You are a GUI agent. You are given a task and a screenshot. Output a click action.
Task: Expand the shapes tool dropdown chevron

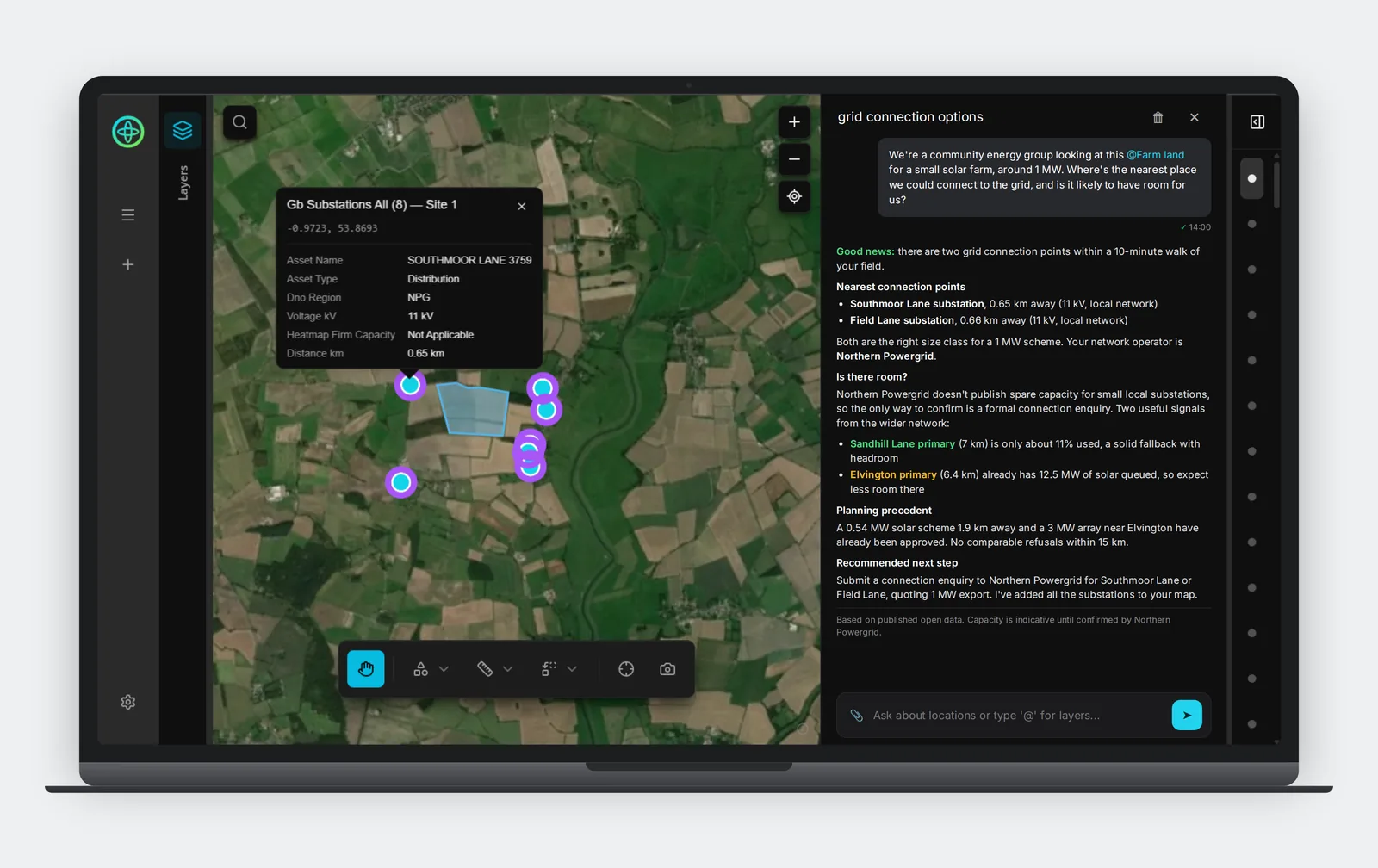[x=444, y=669]
